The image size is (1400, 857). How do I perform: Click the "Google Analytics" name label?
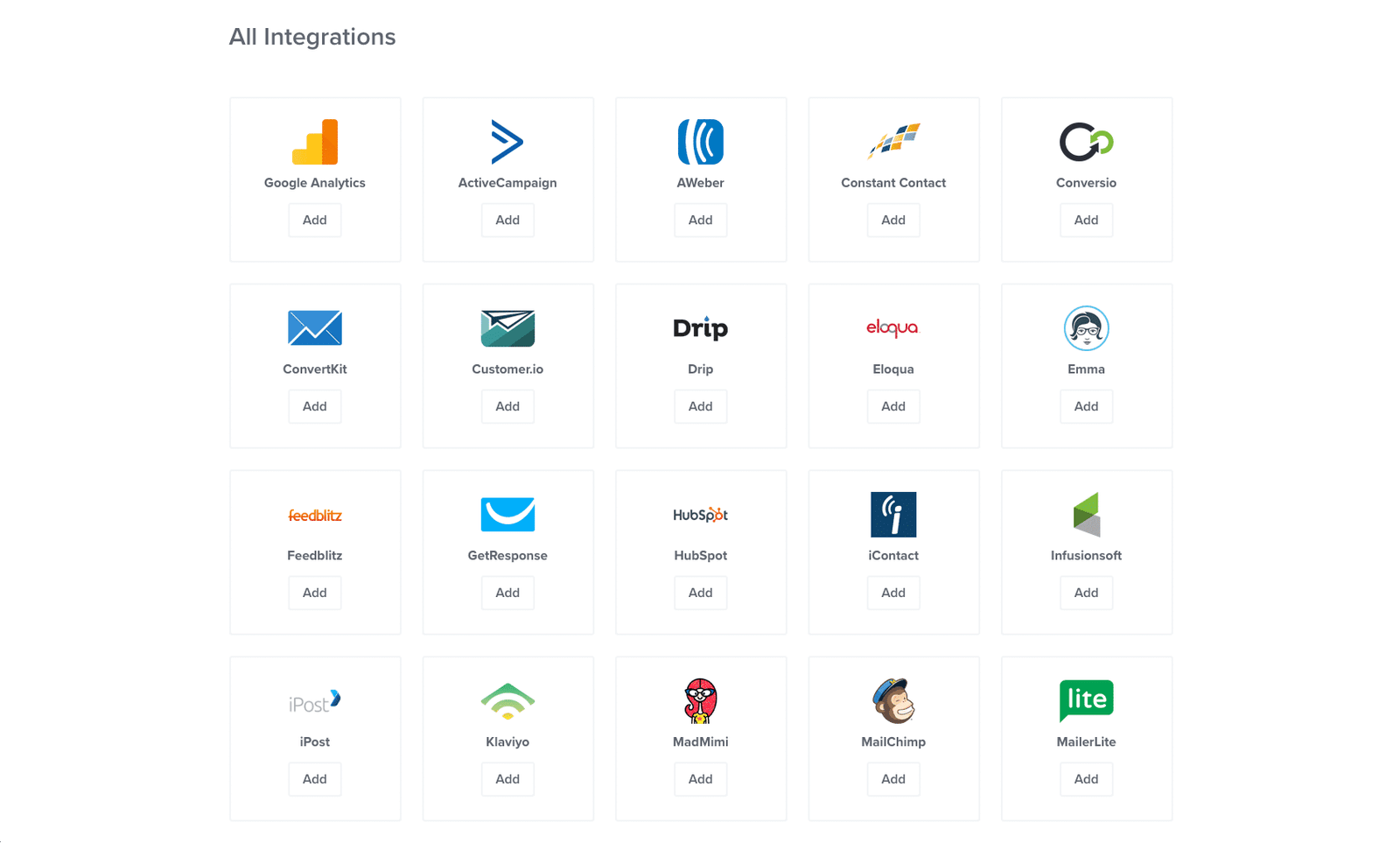(x=315, y=183)
